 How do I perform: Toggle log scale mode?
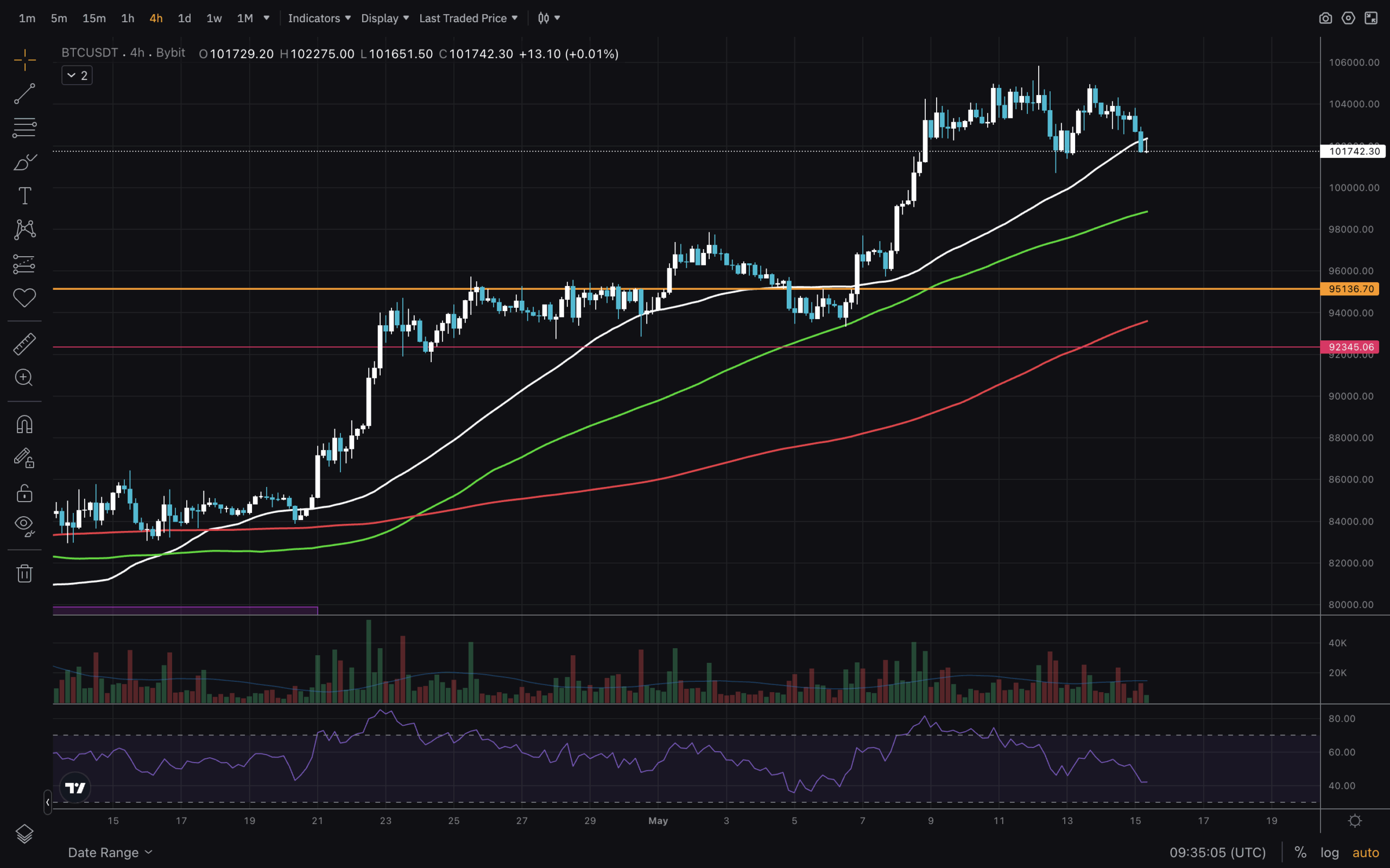pos(1330,852)
